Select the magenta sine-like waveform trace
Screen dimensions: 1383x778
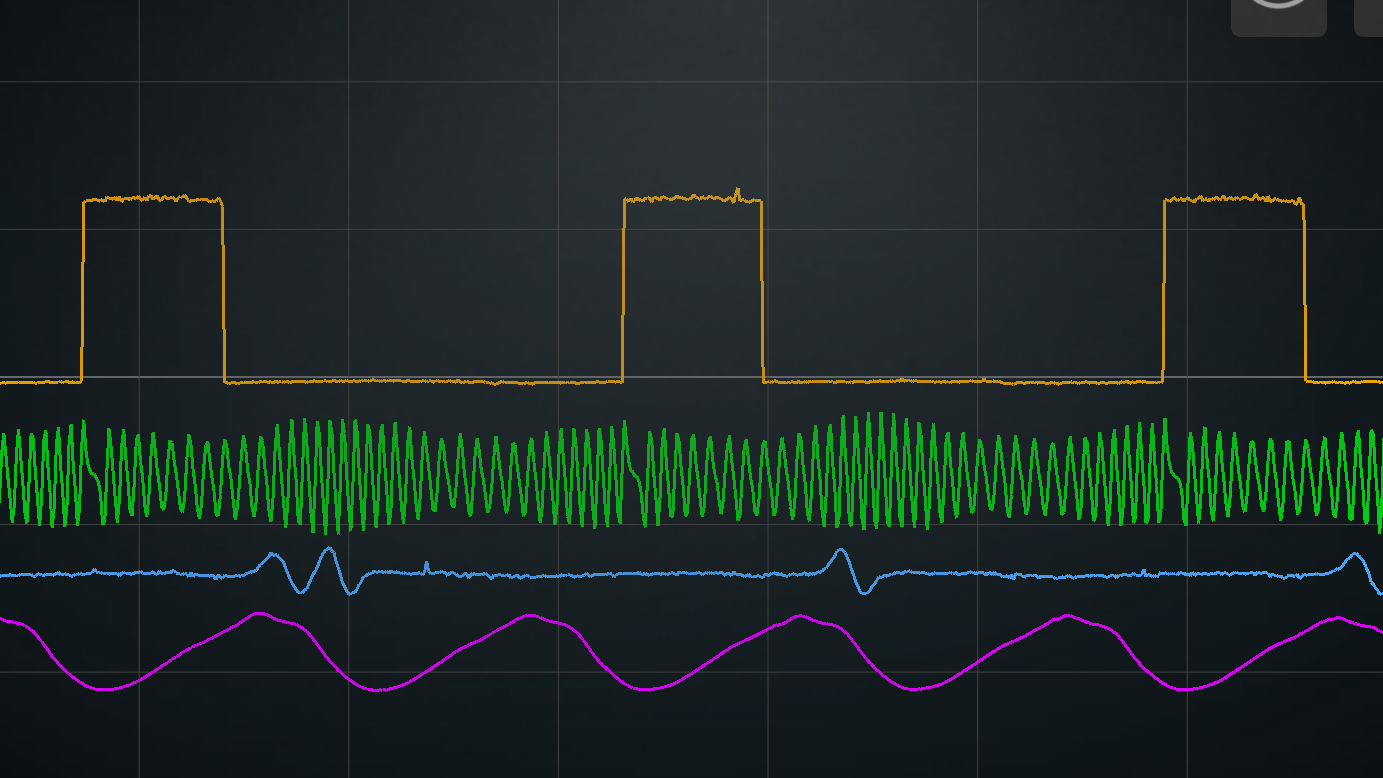click(x=691, y=652)
